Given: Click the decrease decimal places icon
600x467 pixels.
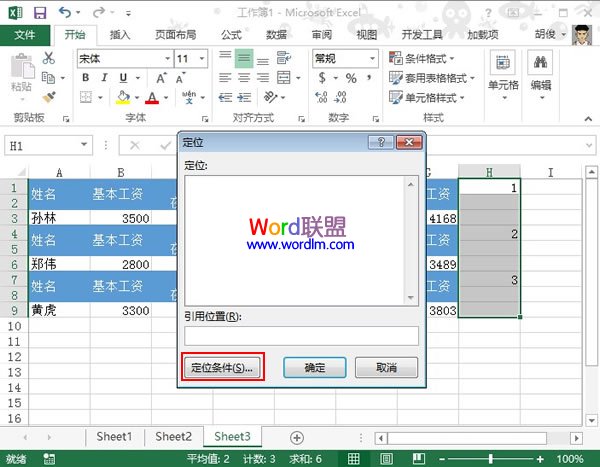Looking at the screenshot, I should pos(340,97).
